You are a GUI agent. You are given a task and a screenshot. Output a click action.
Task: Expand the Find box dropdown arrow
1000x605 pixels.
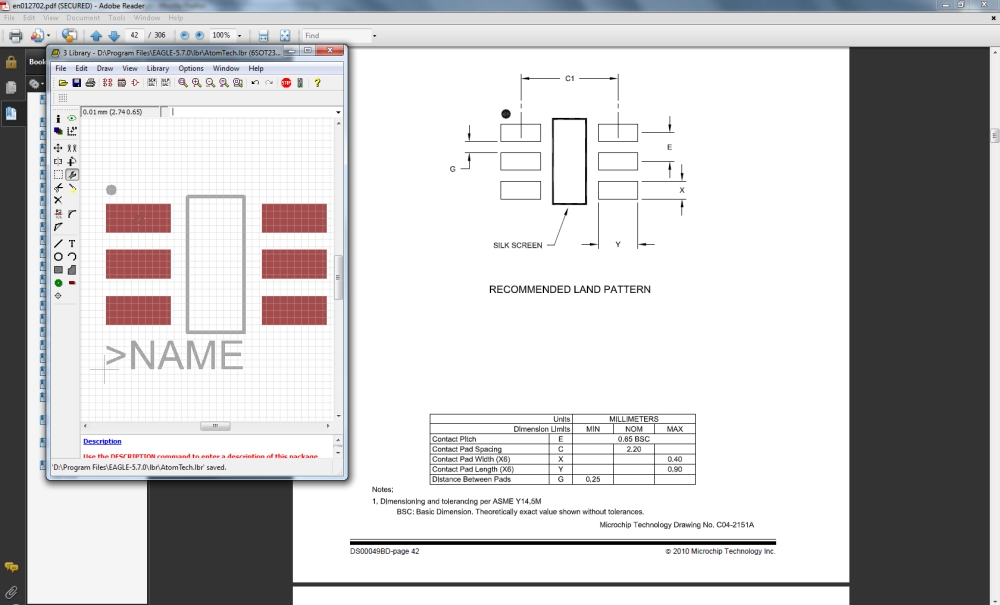coord(374,36)
